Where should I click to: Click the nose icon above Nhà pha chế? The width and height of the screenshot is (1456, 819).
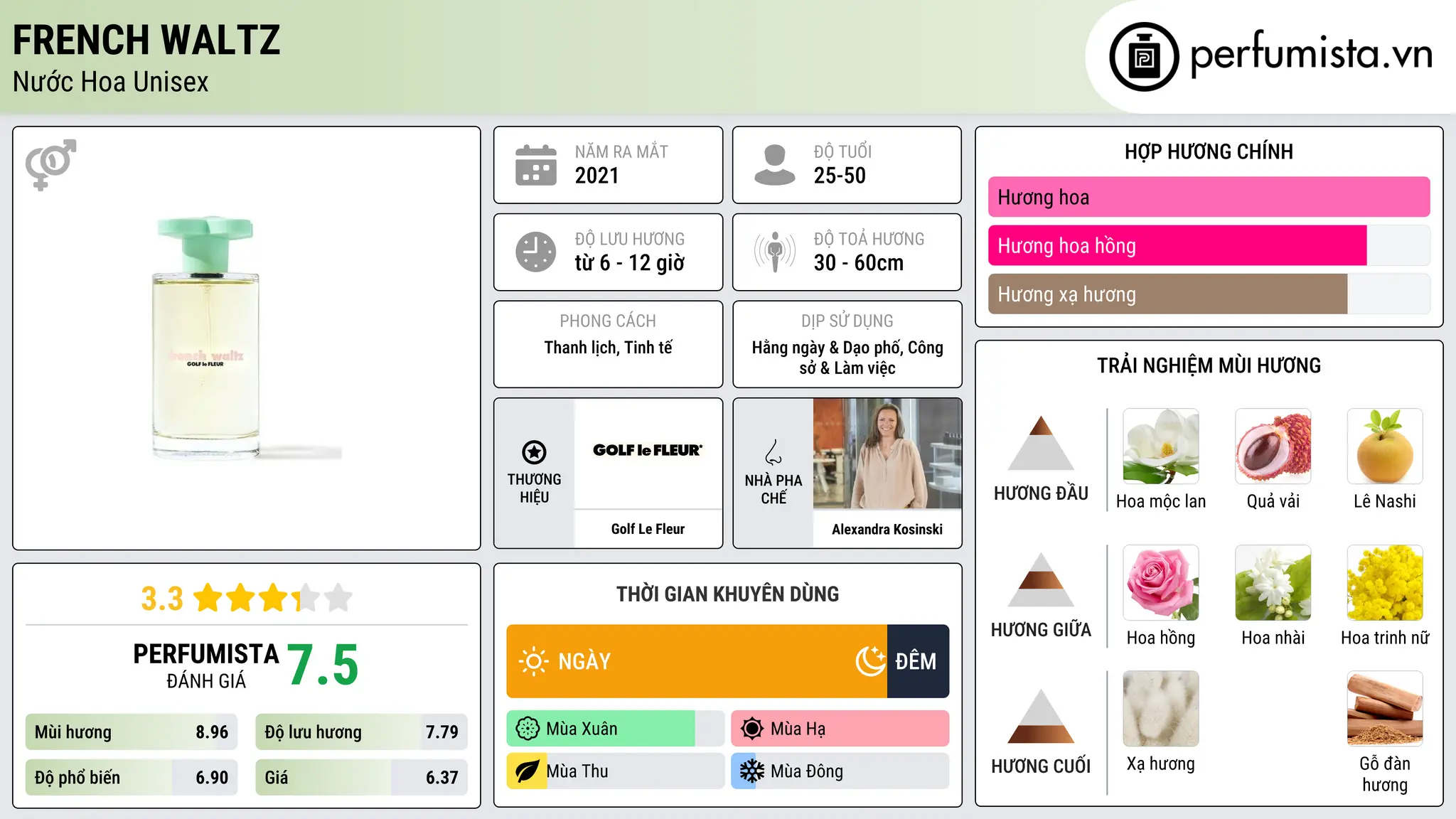click(x=773, y=452)
